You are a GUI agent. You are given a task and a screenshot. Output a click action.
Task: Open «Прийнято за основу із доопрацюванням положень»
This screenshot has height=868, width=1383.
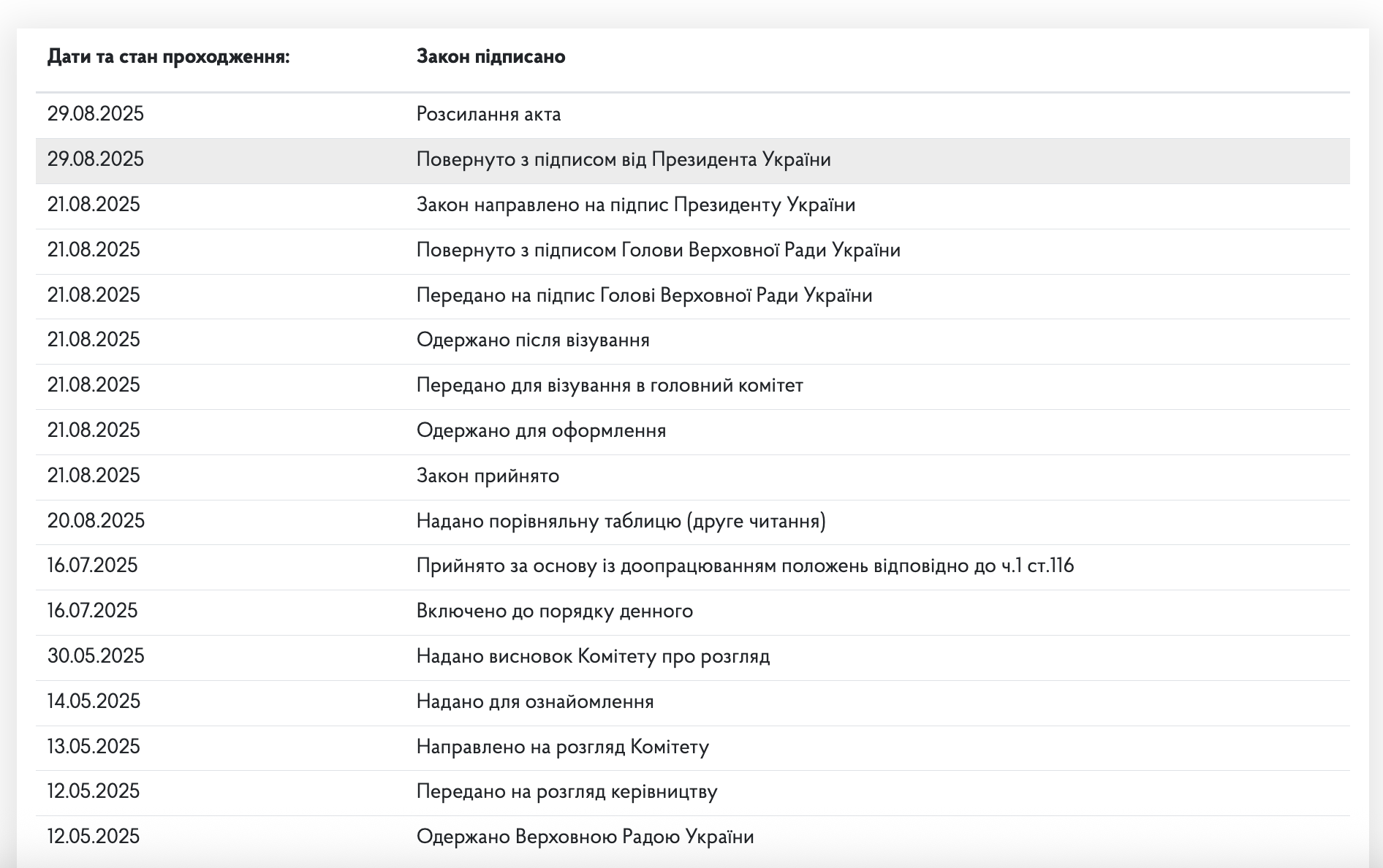click(746, 566)
